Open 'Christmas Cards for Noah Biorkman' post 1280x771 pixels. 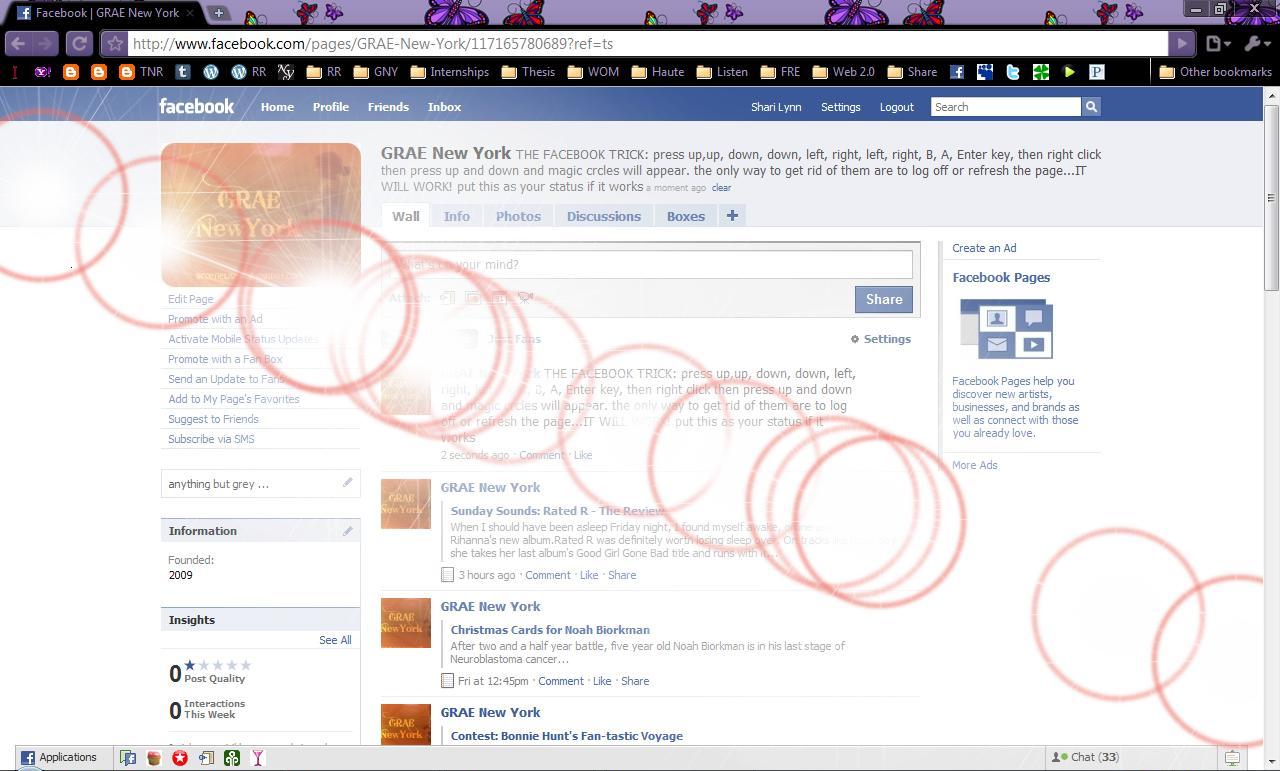550,630
